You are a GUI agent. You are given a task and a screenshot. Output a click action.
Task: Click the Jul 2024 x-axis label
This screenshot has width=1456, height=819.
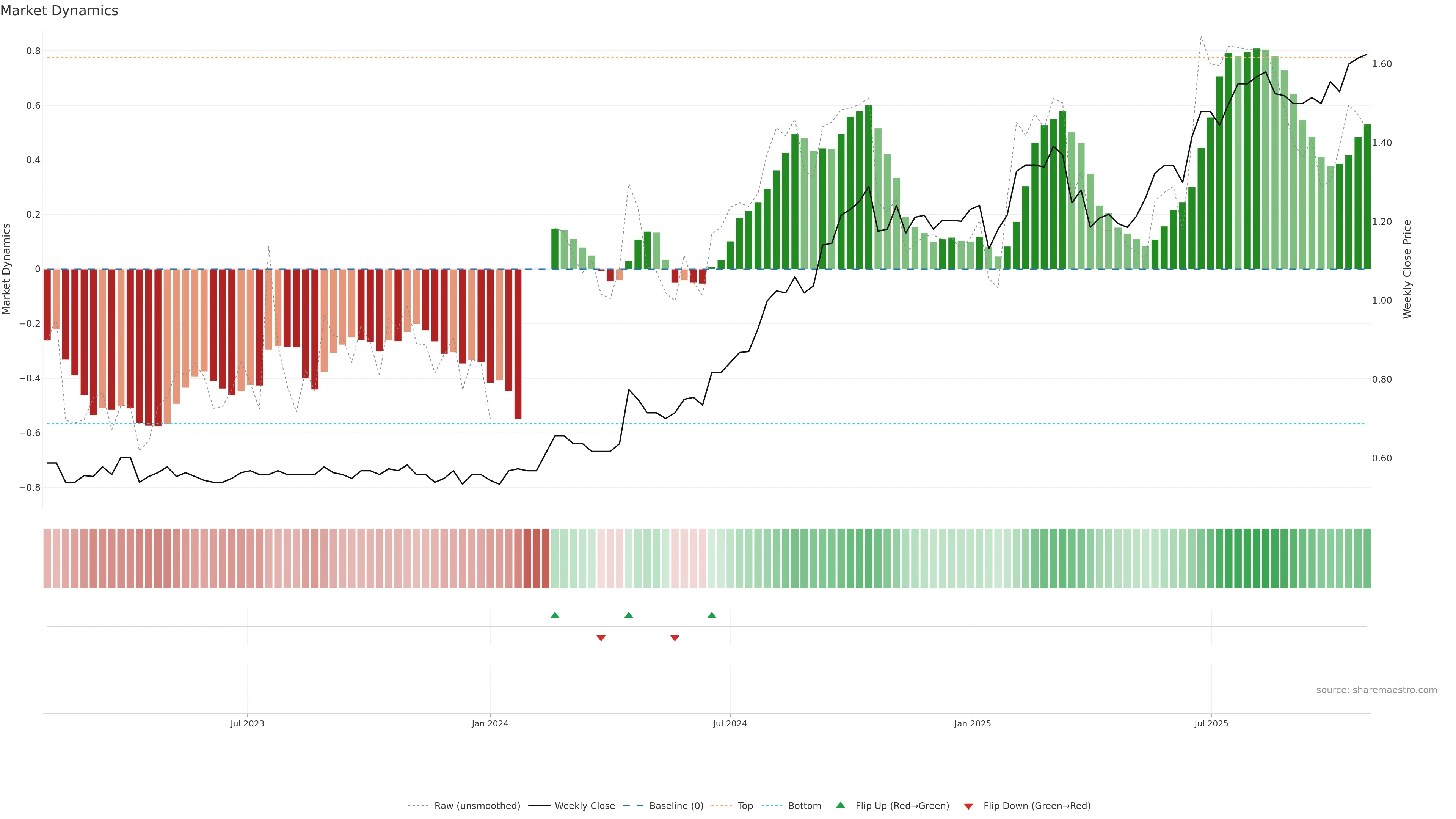[x=730, y=723]
